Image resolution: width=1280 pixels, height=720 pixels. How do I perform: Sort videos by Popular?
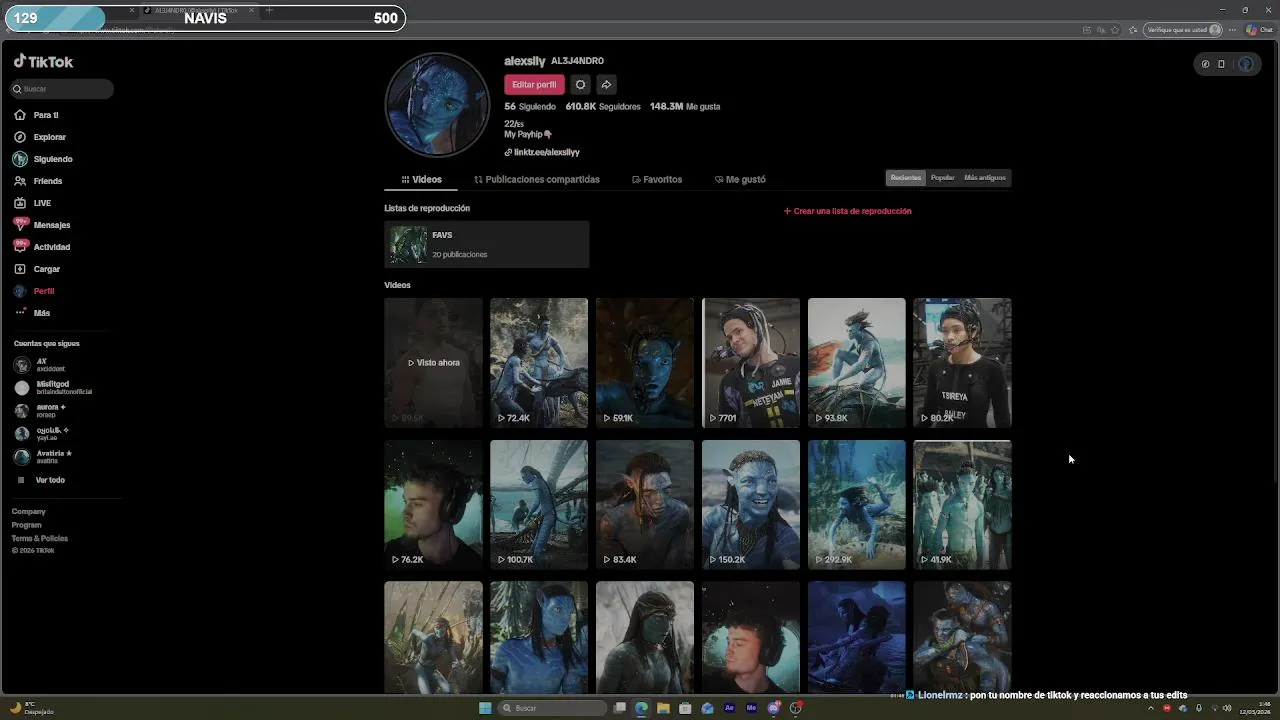pos(943,178)
